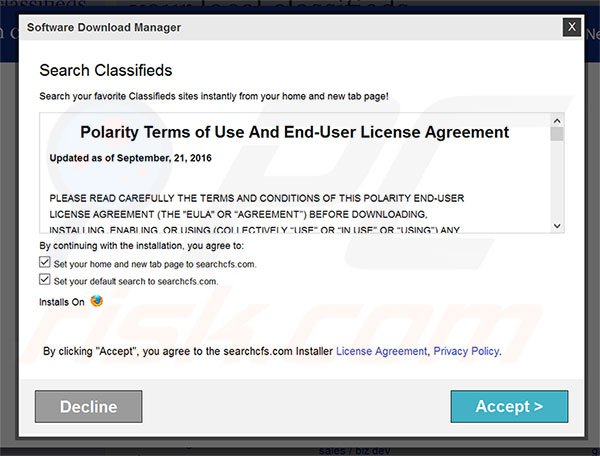Viewport: 600px width, 456px height.
Task: Click 'By continuing with the installation' text
Action: (x=141, y=246)
